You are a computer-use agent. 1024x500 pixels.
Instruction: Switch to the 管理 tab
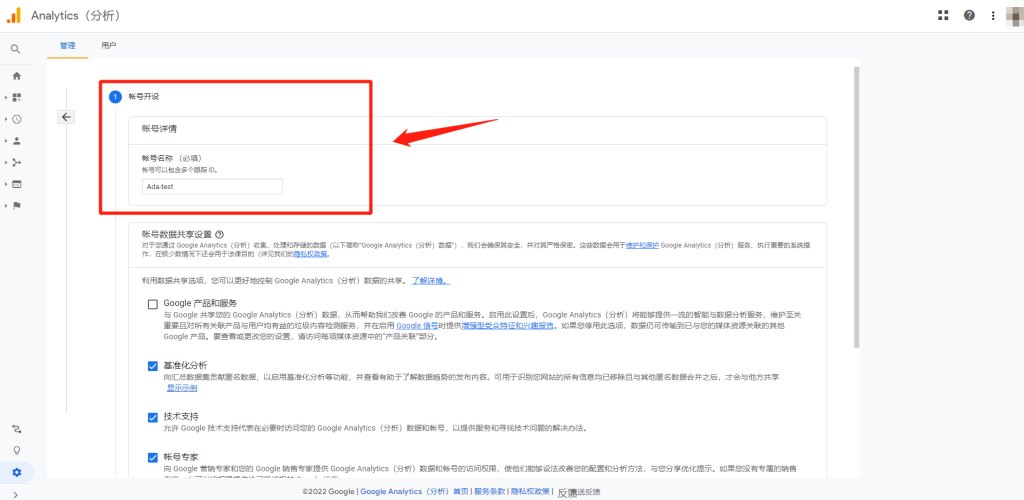click(67, 46)
